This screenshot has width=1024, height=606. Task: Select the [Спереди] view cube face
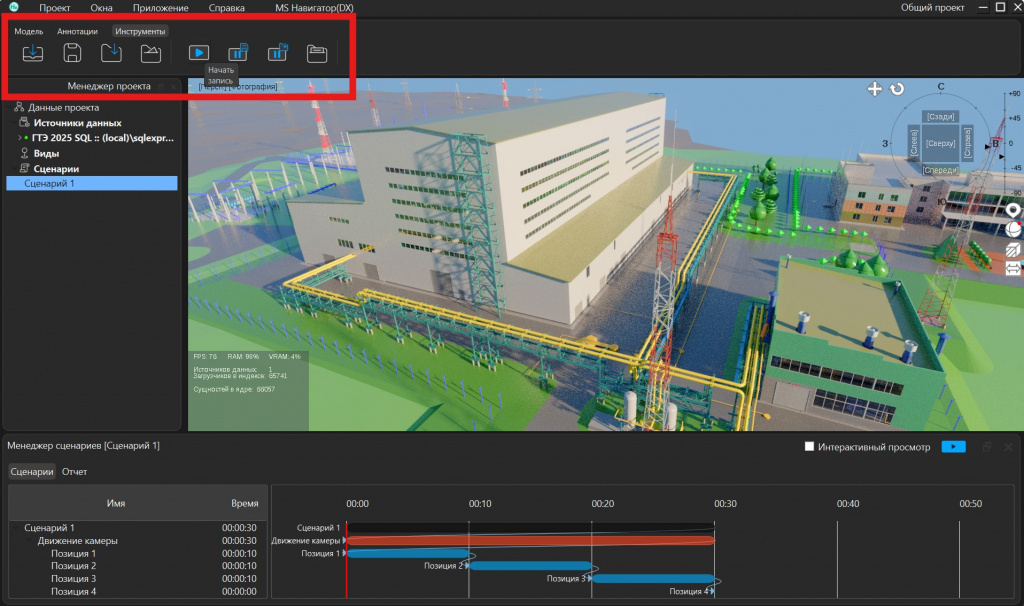tap(940, 170)
